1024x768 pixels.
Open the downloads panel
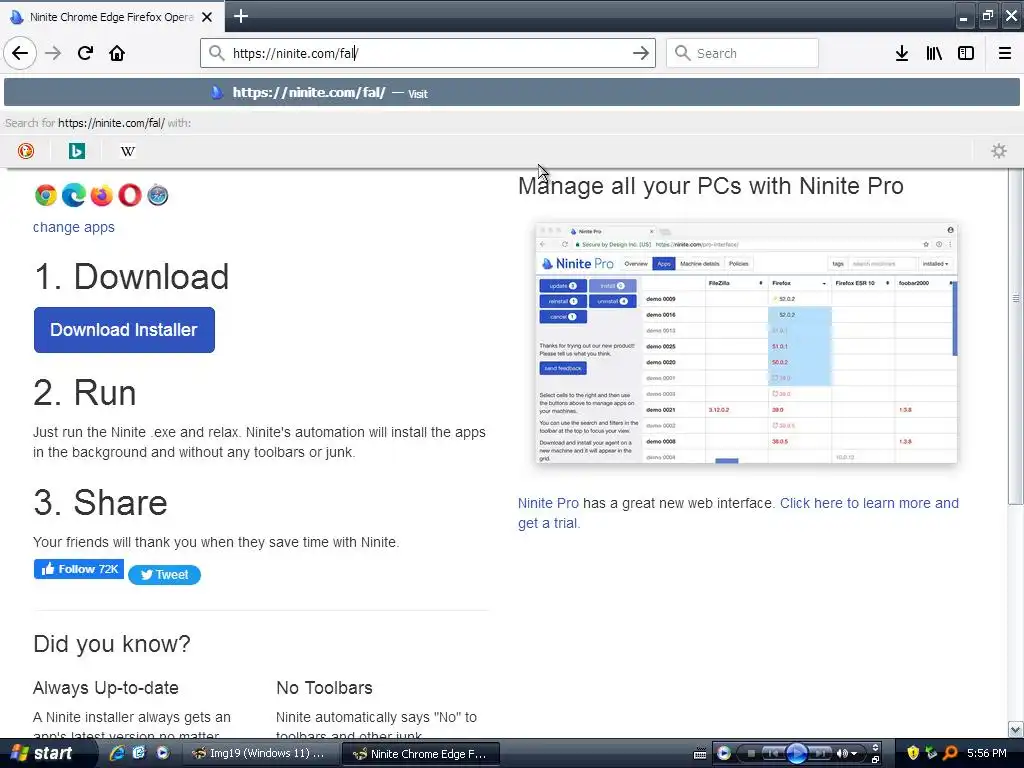(x=901, y=53)
